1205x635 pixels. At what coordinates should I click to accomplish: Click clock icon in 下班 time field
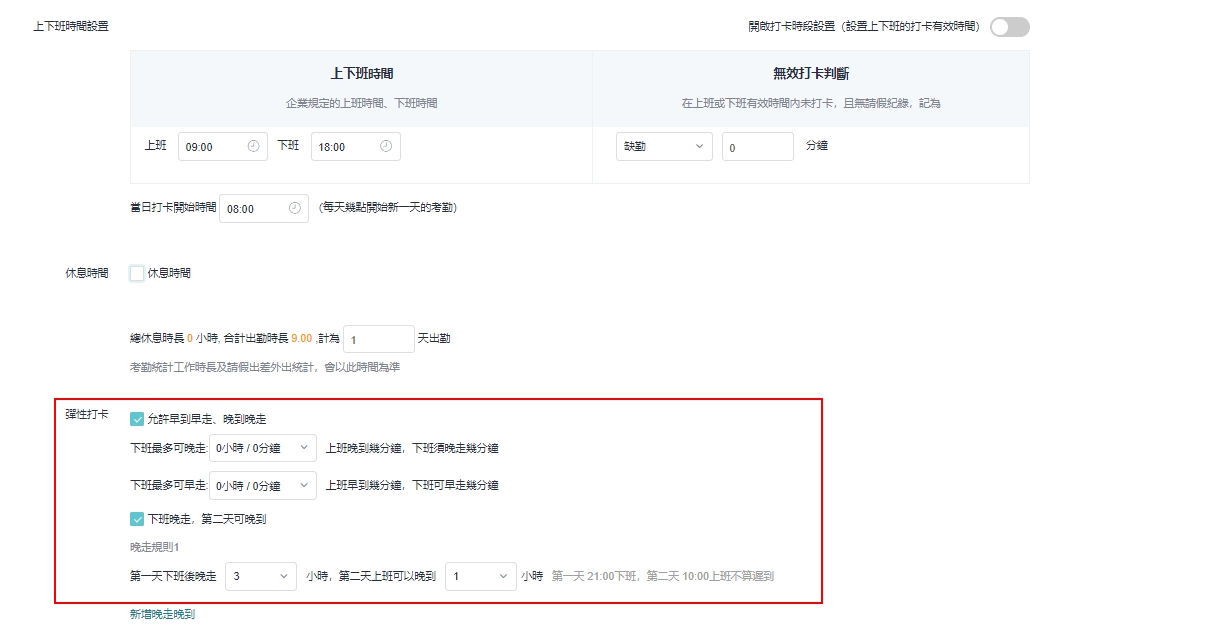(x=386, y=146)
